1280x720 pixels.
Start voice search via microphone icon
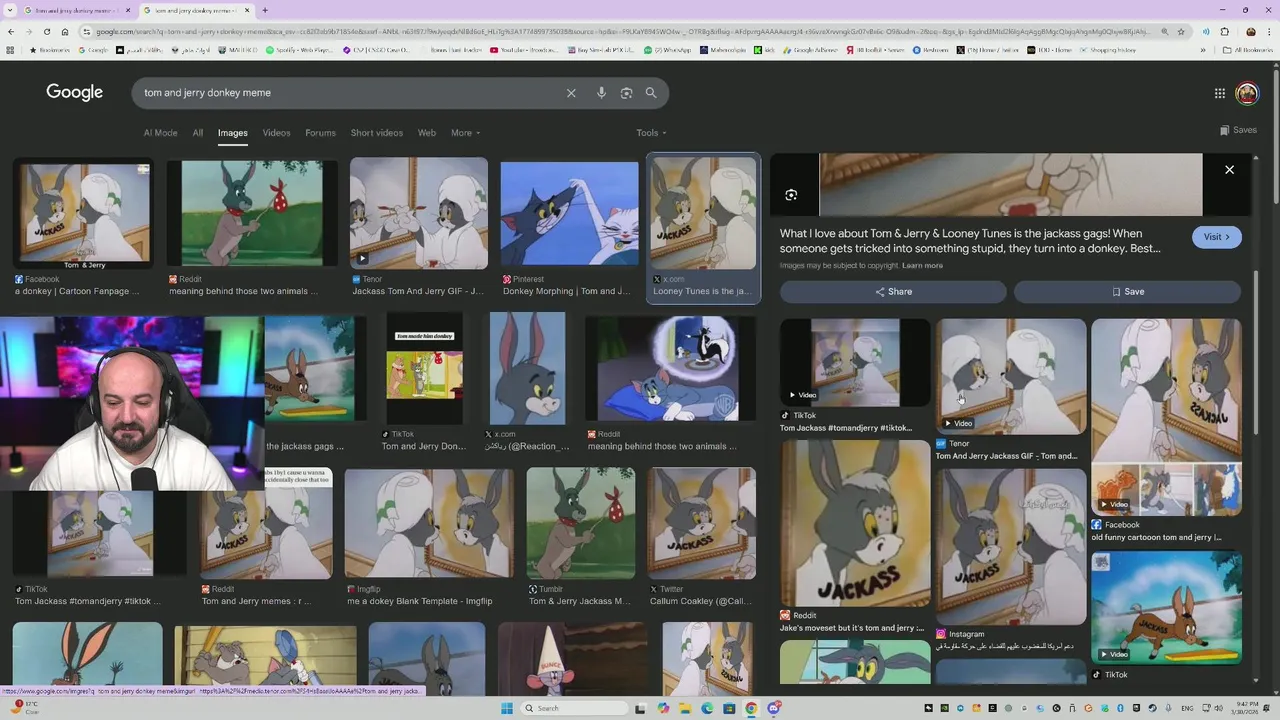(601, 93)
